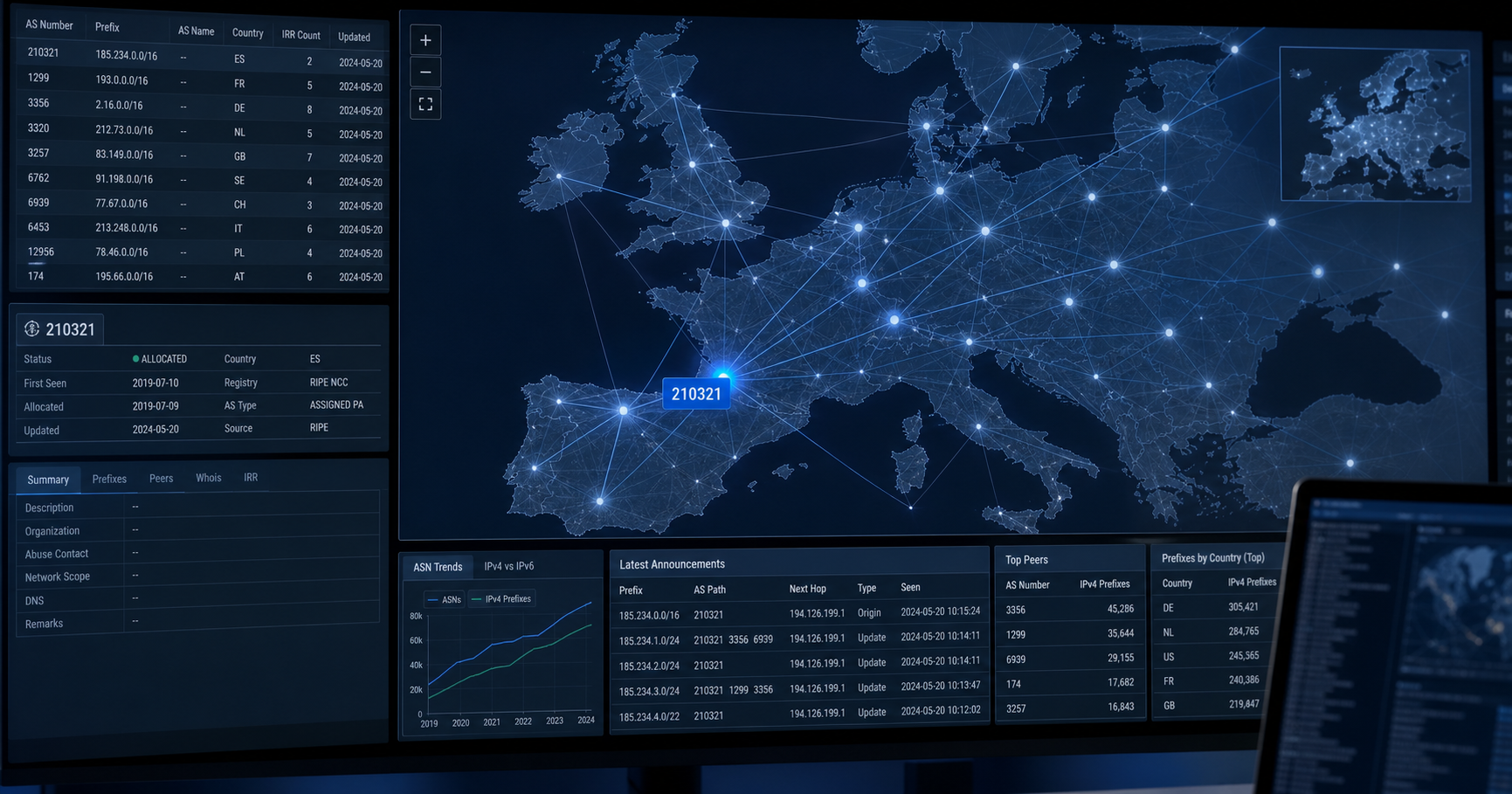
Task: Select the ASN Trends tab
Action: (438, 567)
